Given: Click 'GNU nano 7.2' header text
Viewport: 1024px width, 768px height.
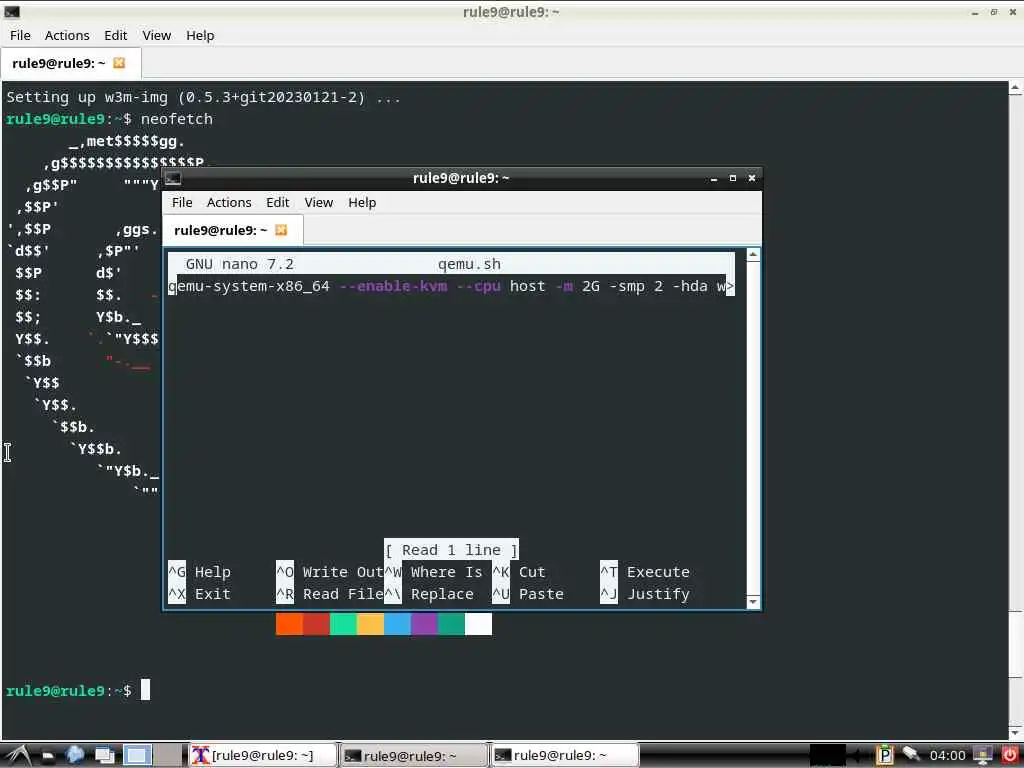Looking at the screenshot, I should point(240,264).
